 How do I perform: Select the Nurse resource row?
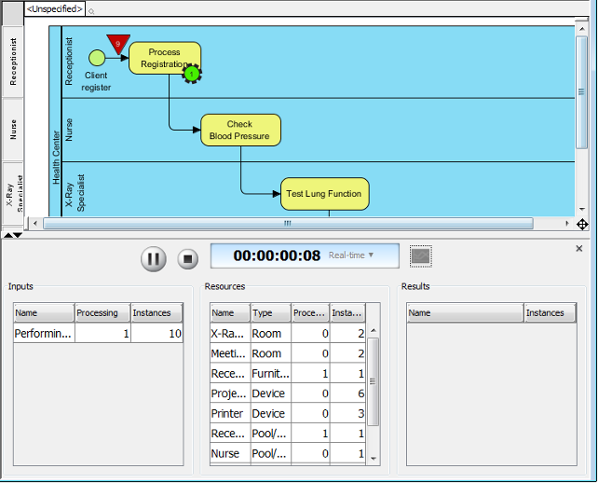pos(288,454)
